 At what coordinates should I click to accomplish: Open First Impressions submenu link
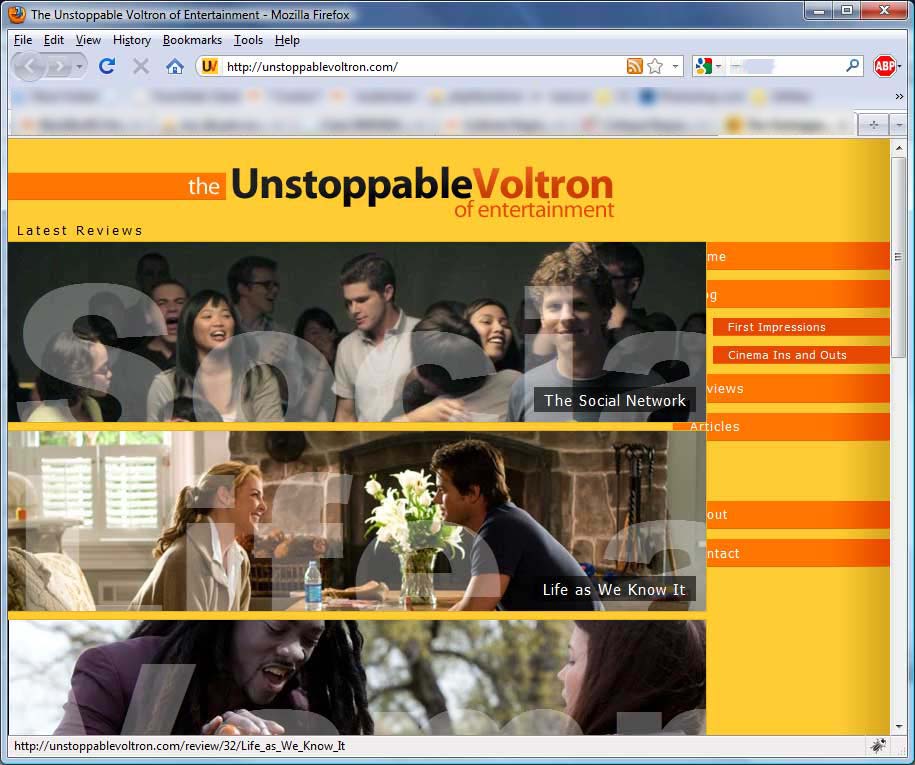[801, 327]
